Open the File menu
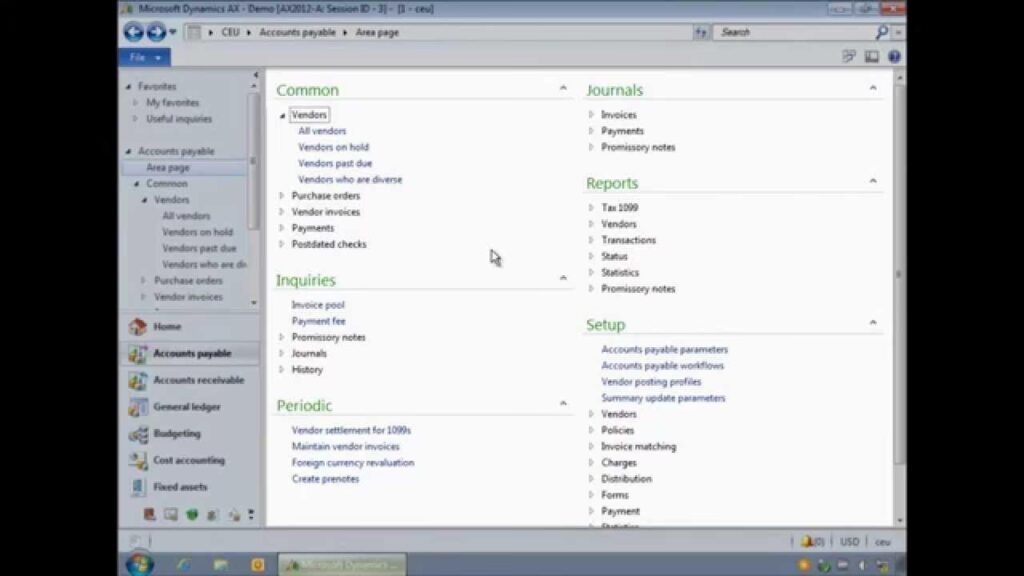The width and height of the screenshot is (1024, 576). [144, 57]
